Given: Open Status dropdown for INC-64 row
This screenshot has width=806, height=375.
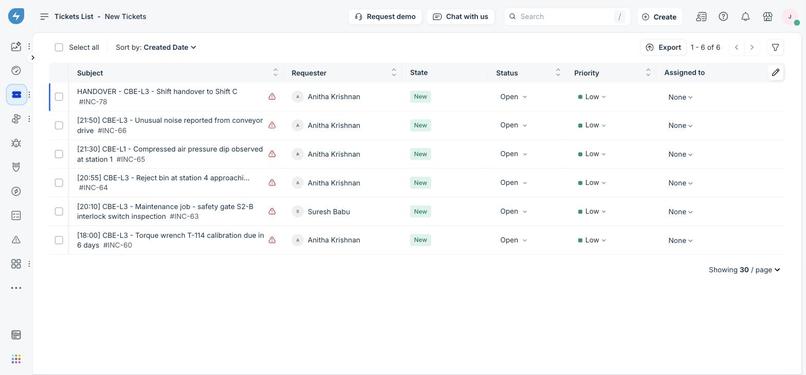Looking at the screenshot, I should pyautogui.click(x=514, y=183).
